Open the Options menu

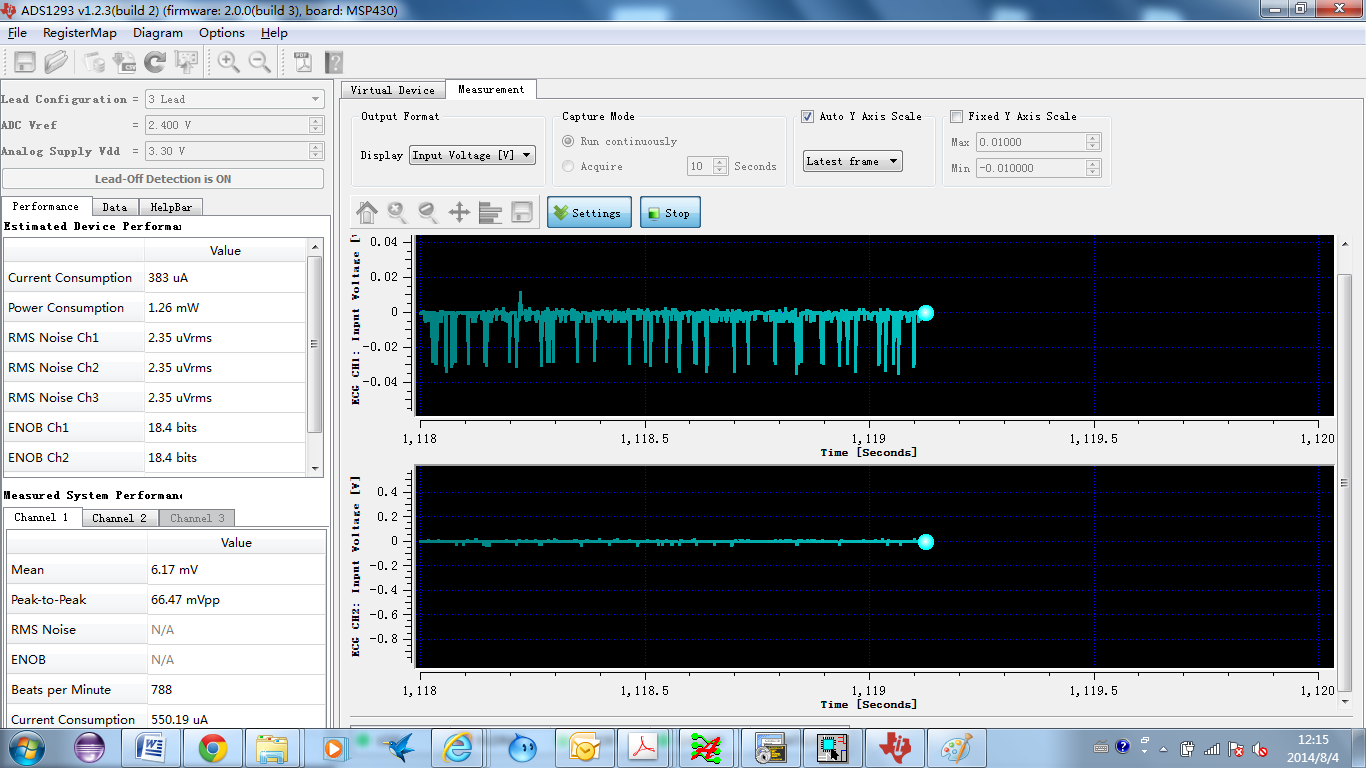pos(222,33)
